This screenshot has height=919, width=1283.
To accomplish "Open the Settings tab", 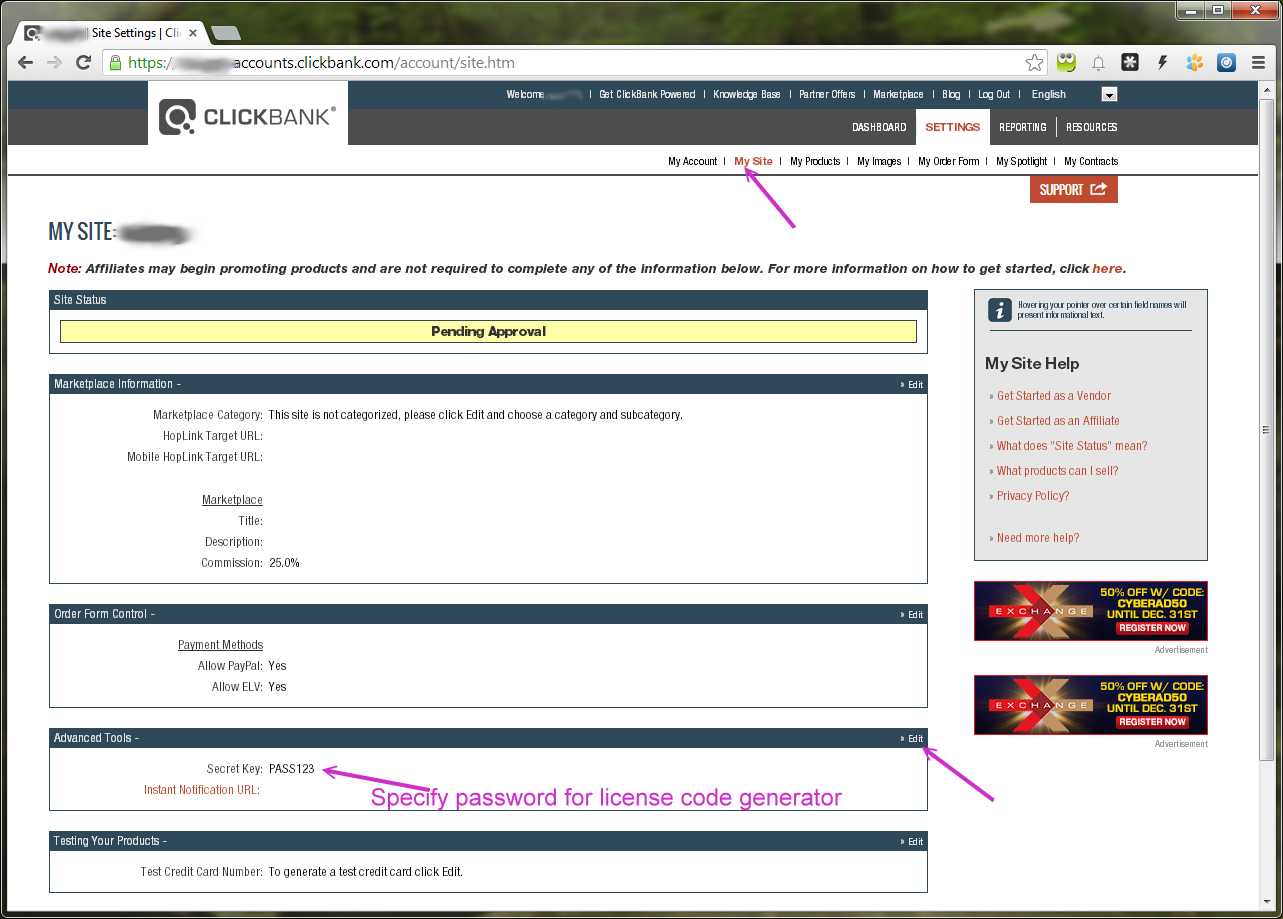I will tap(952, 127).
